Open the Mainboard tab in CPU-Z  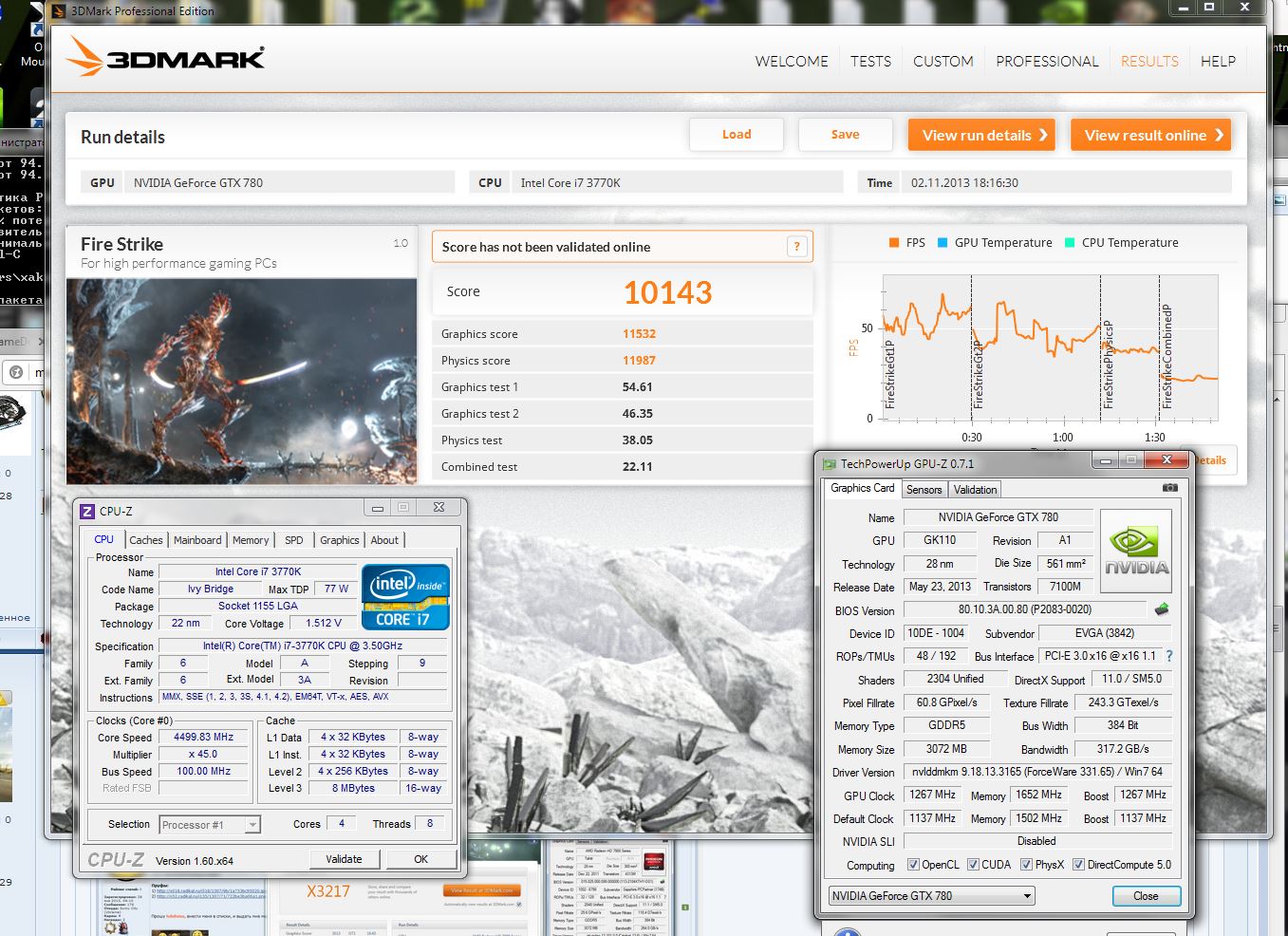click(197, 540)
